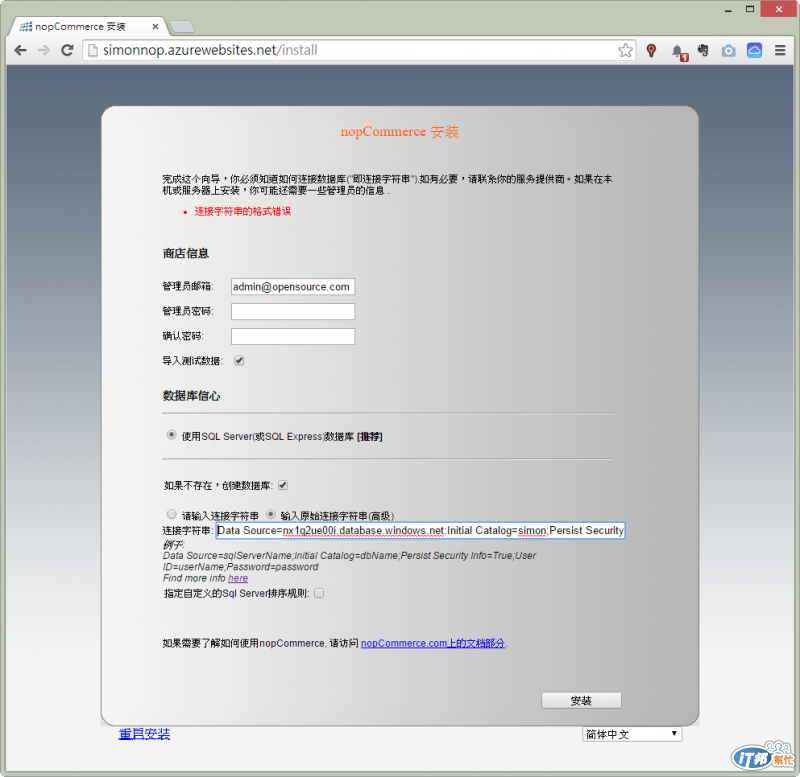Click the 确认密码 confirm field
Viewport: 800px width, 777px height.
pos(293,336)
